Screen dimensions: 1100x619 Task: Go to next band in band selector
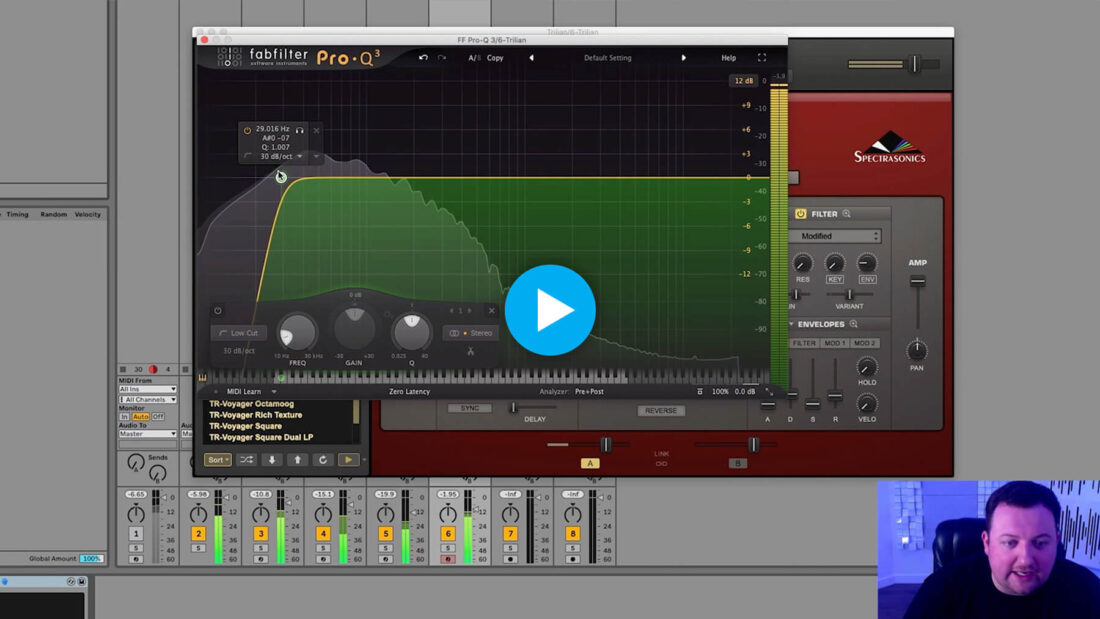[x=469, y=310]
